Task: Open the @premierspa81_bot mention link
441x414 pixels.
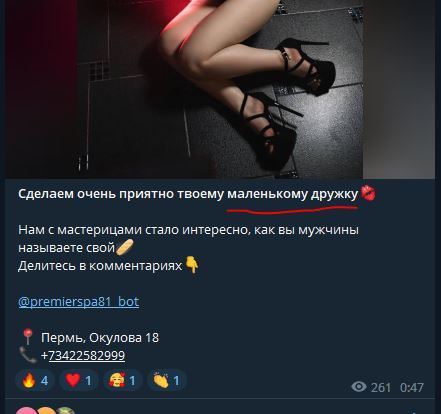Action: (79, 302)
